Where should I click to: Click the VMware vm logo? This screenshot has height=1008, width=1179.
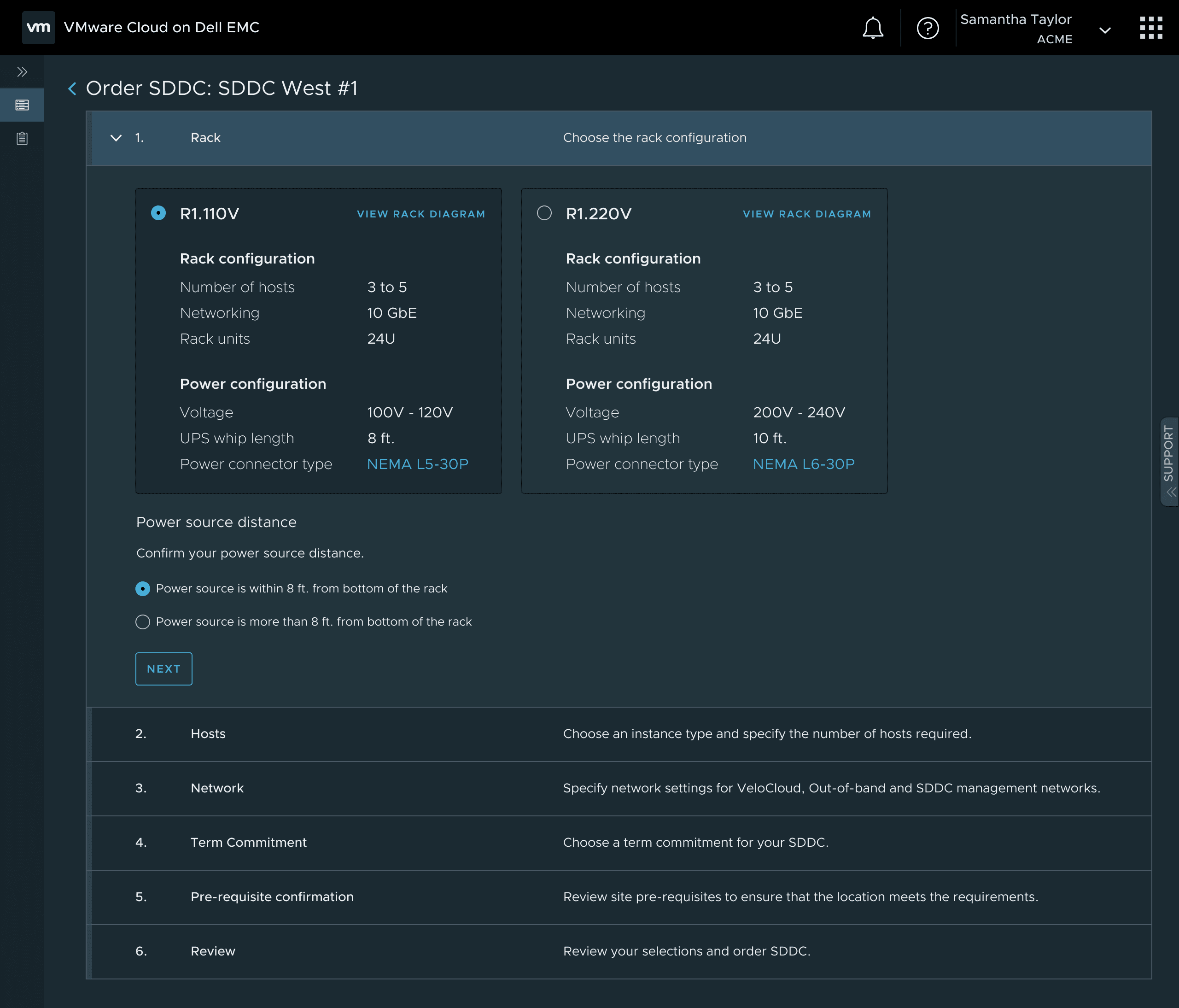coord(38,27)
